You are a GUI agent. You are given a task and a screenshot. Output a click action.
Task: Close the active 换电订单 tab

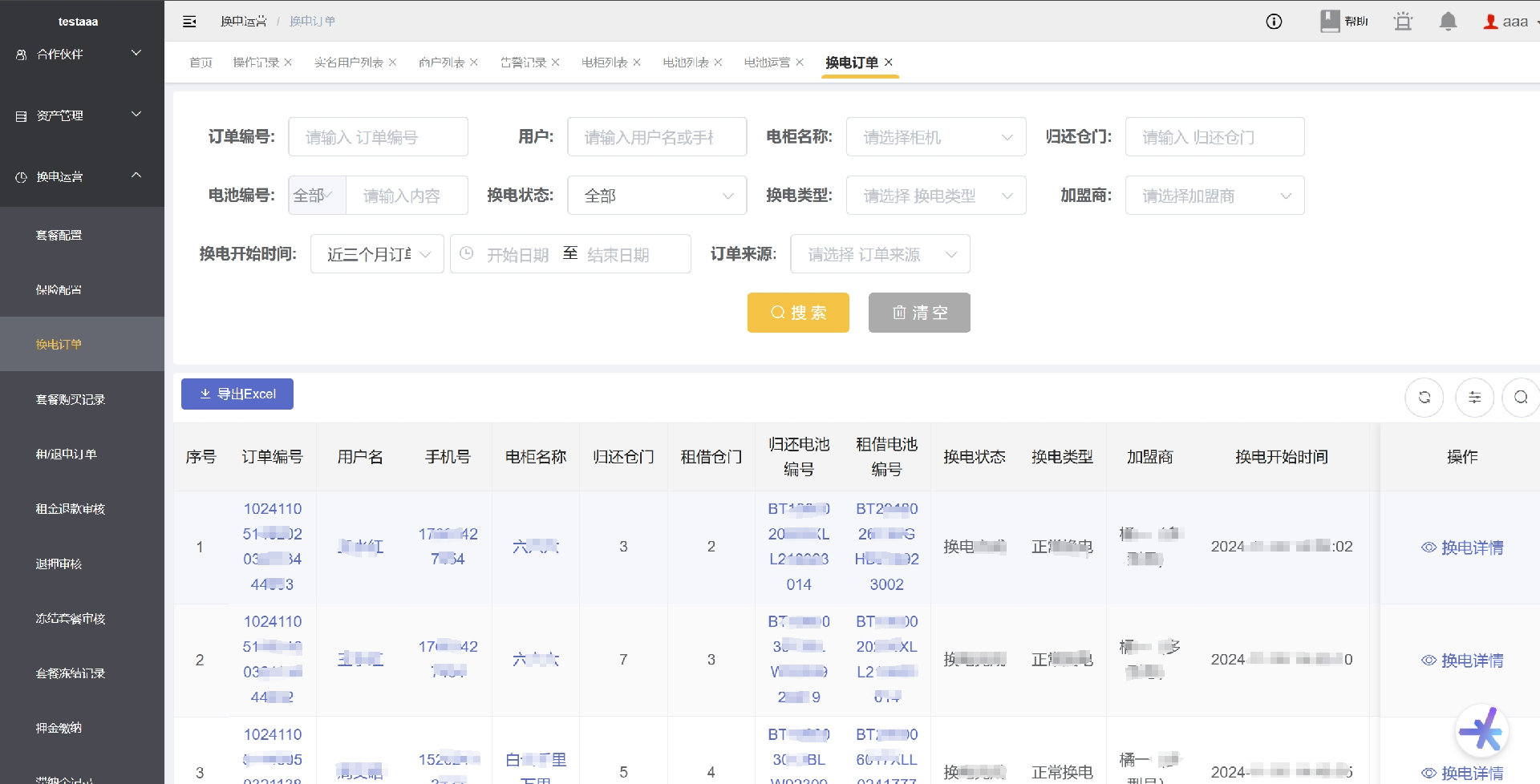[x=889, y=62]
